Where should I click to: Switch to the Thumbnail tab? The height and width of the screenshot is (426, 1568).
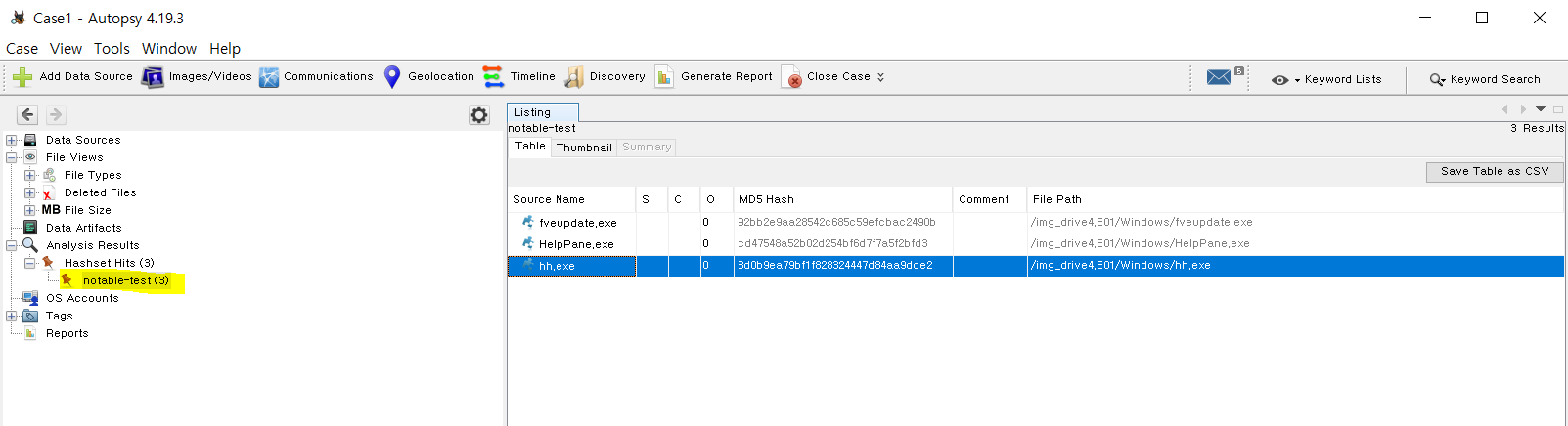pyautogui.click(x=584, y=148)
